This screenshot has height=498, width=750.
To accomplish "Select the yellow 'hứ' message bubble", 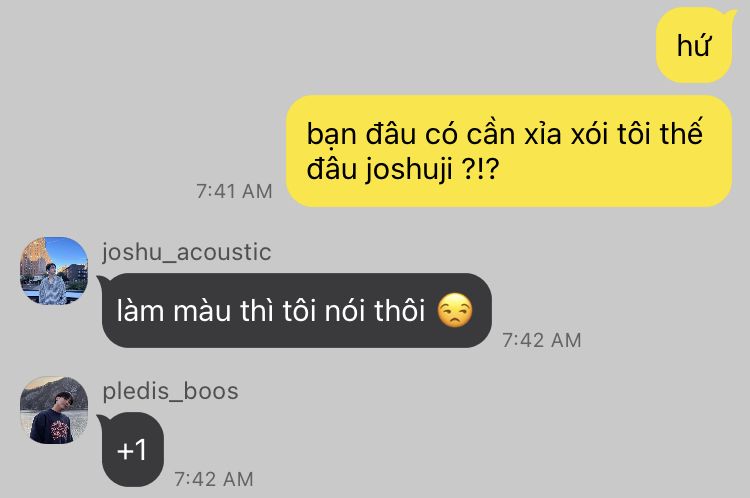I will tap(694, 45).
